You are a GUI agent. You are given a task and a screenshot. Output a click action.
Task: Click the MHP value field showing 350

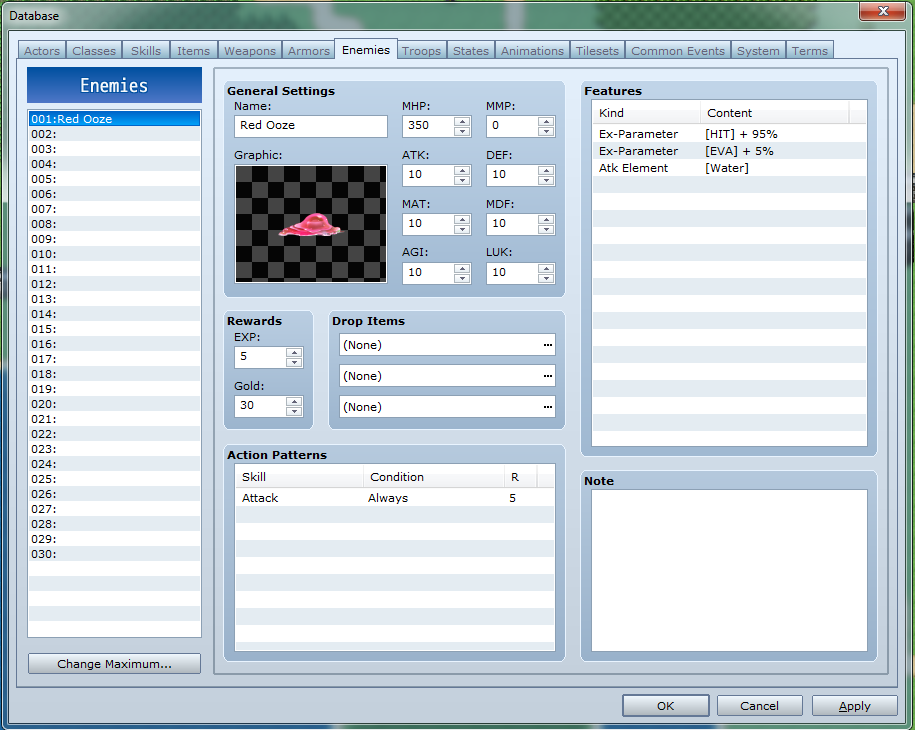(x=428, y=125)
